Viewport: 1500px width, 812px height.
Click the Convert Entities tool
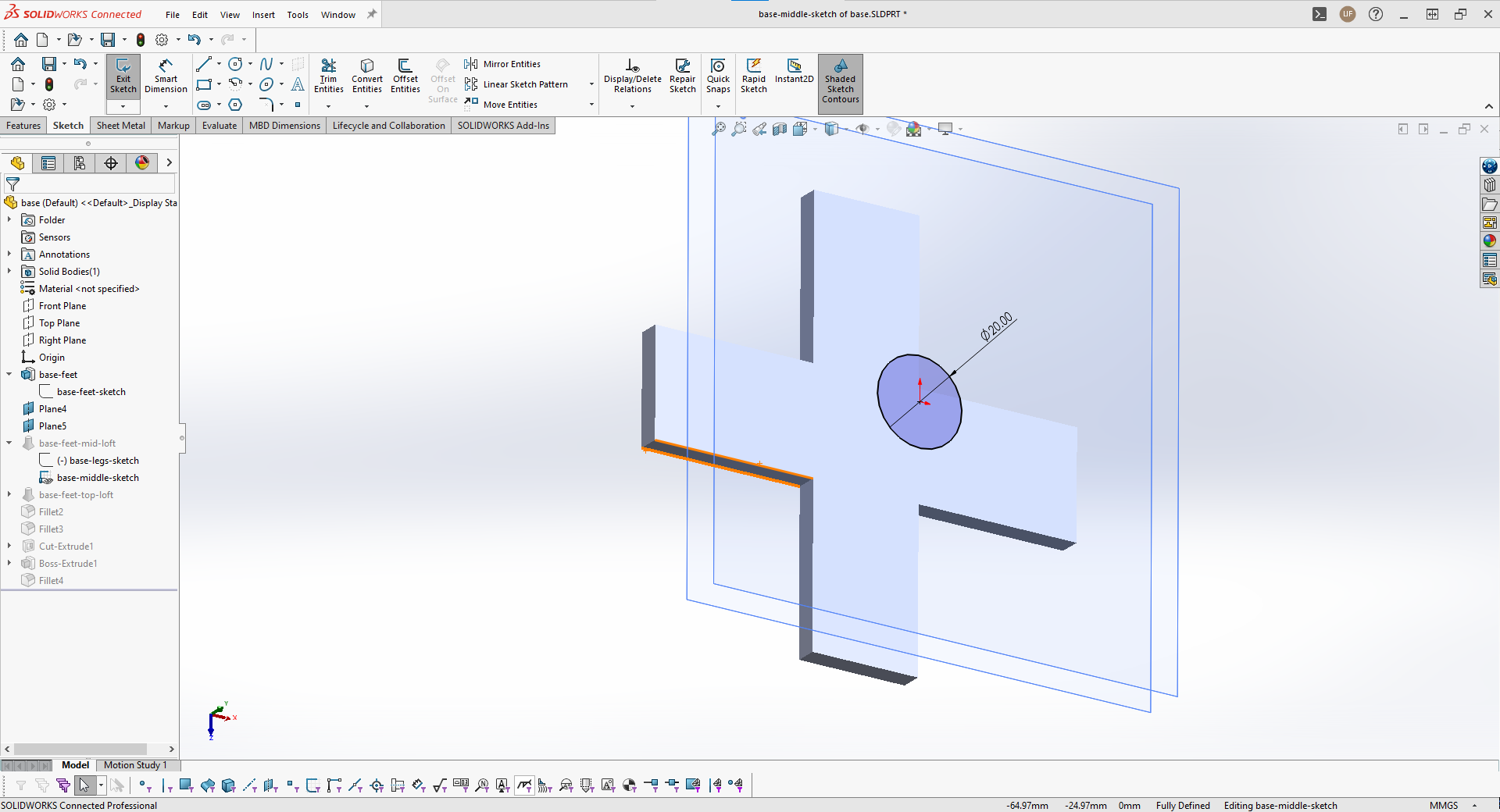tap(367, 77)
